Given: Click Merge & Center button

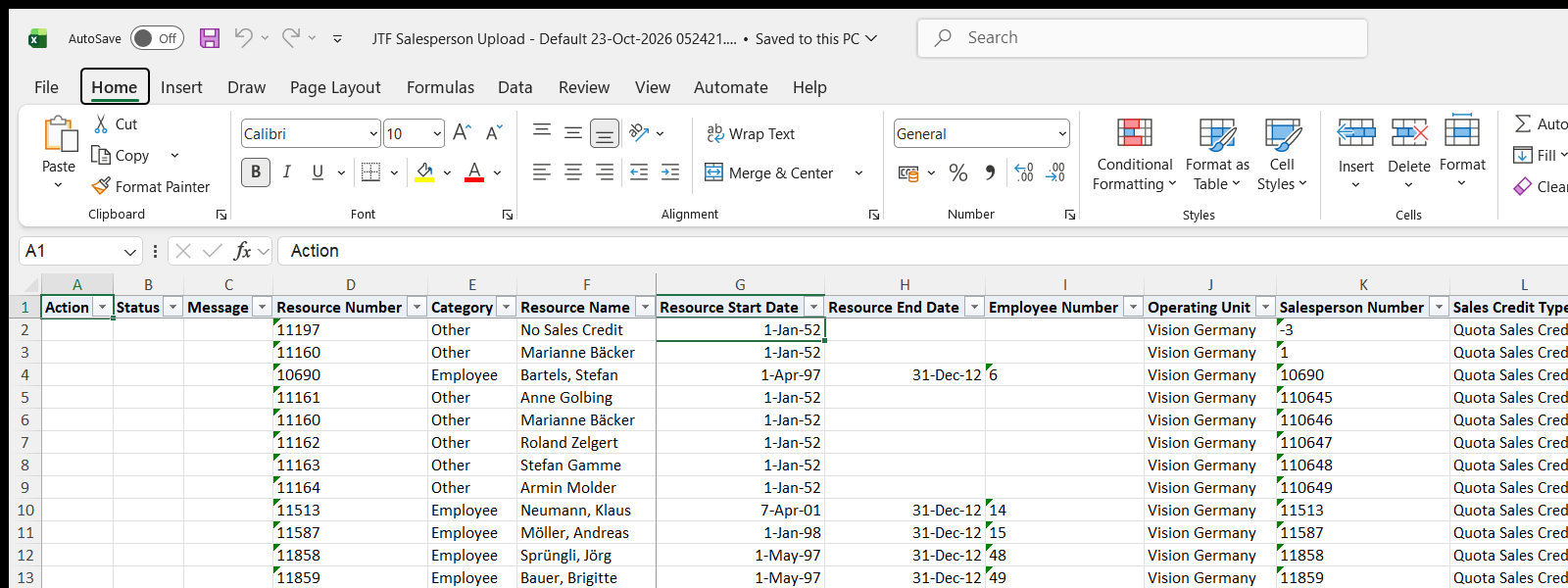Looking at the screenshot, I should click(x=770, y=173).
